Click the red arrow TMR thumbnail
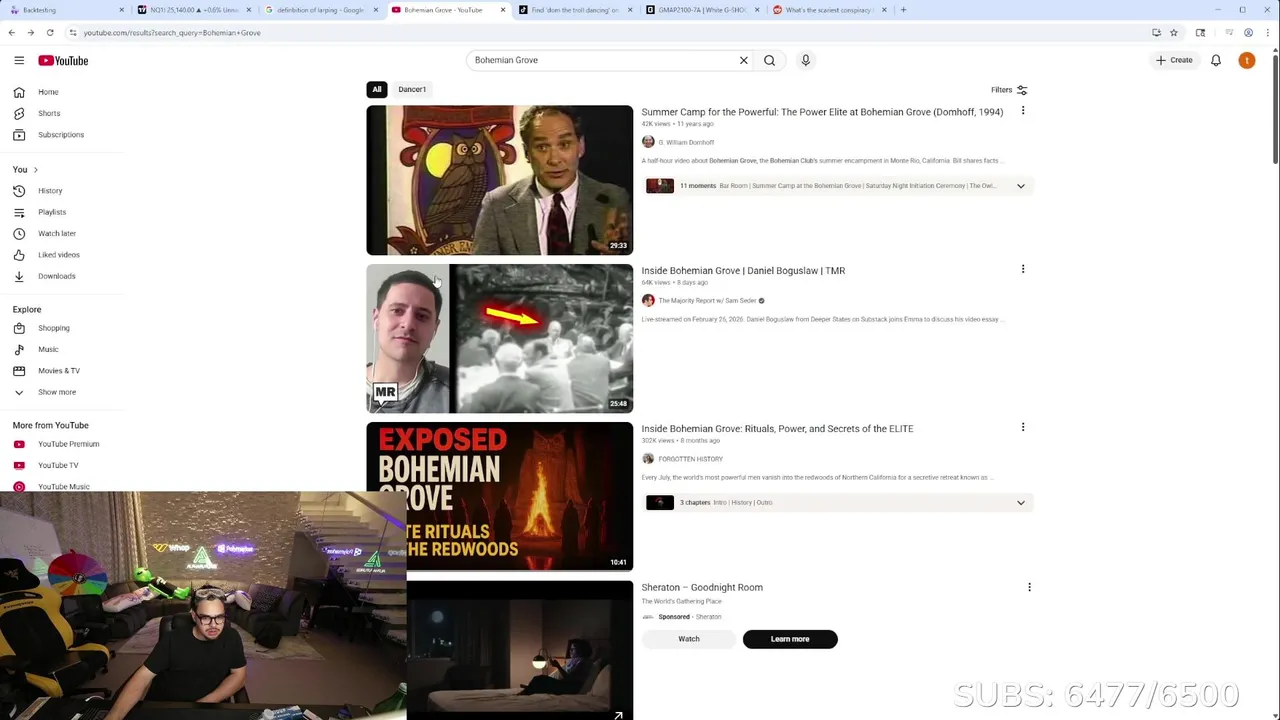Screen dimensions: 1280x720 (499, 338)
